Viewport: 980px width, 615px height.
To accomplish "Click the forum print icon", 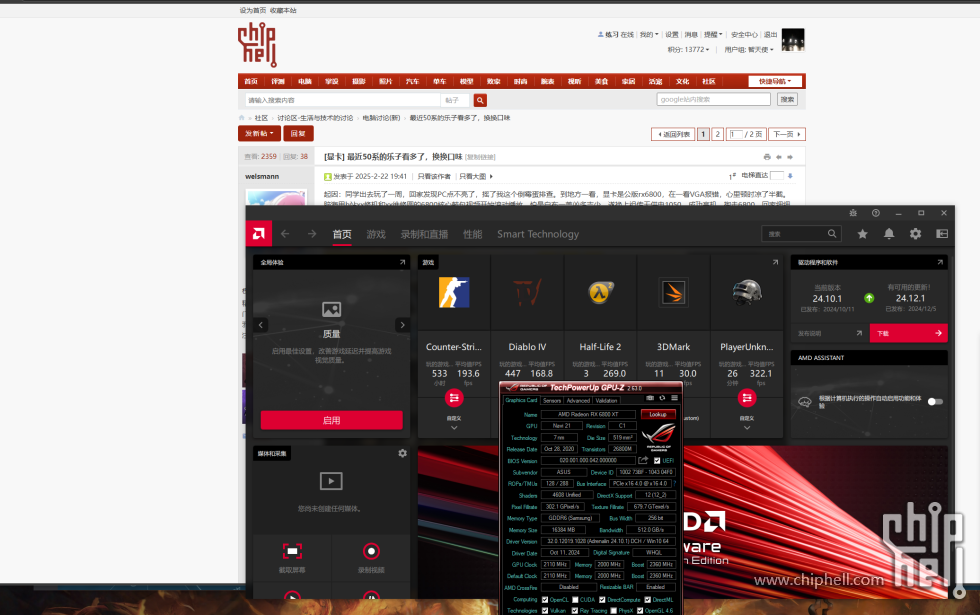I will click(767, 157).
